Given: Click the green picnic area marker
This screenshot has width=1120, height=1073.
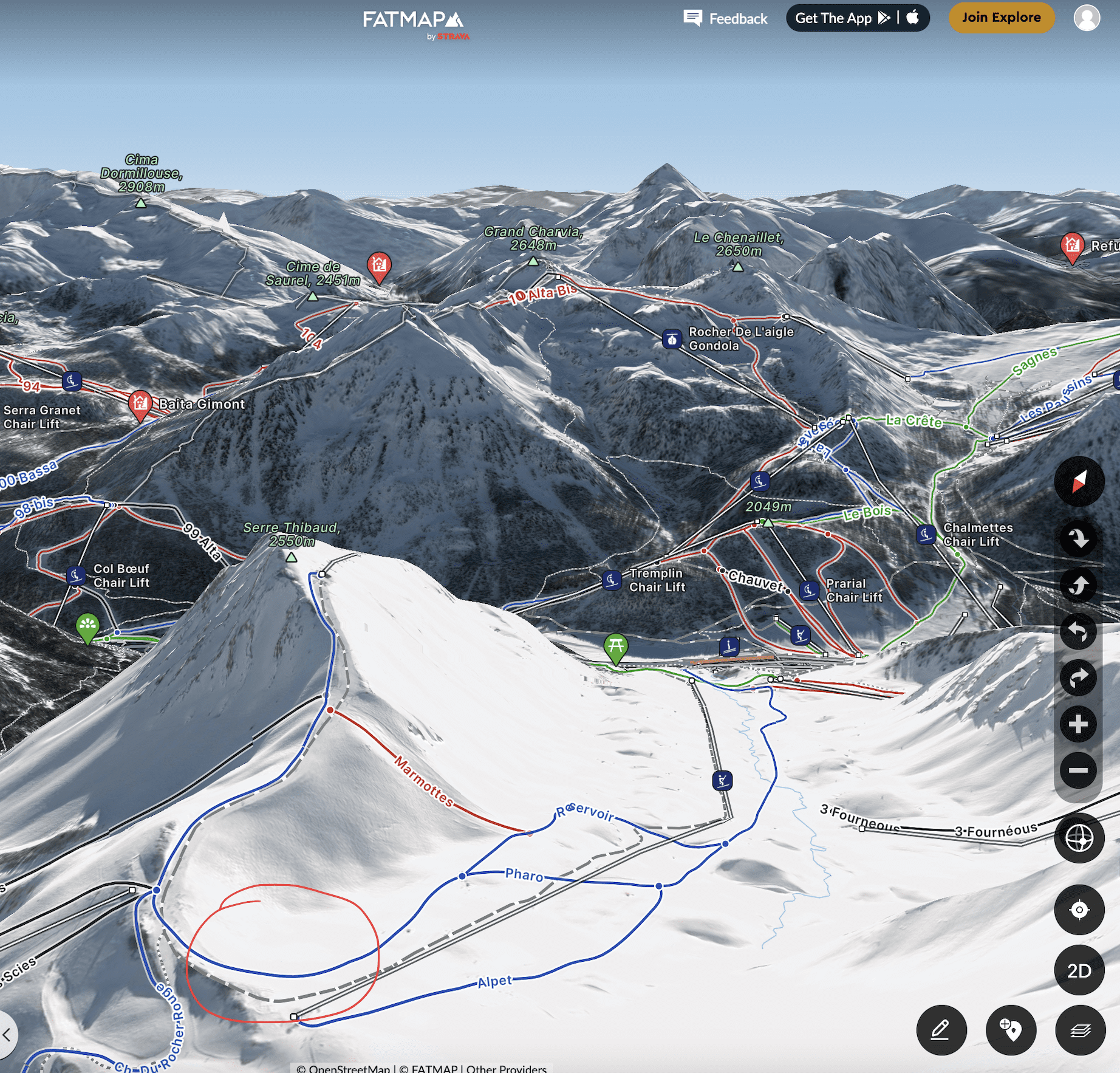Looking at the screenshot, I should coord(615,646).
